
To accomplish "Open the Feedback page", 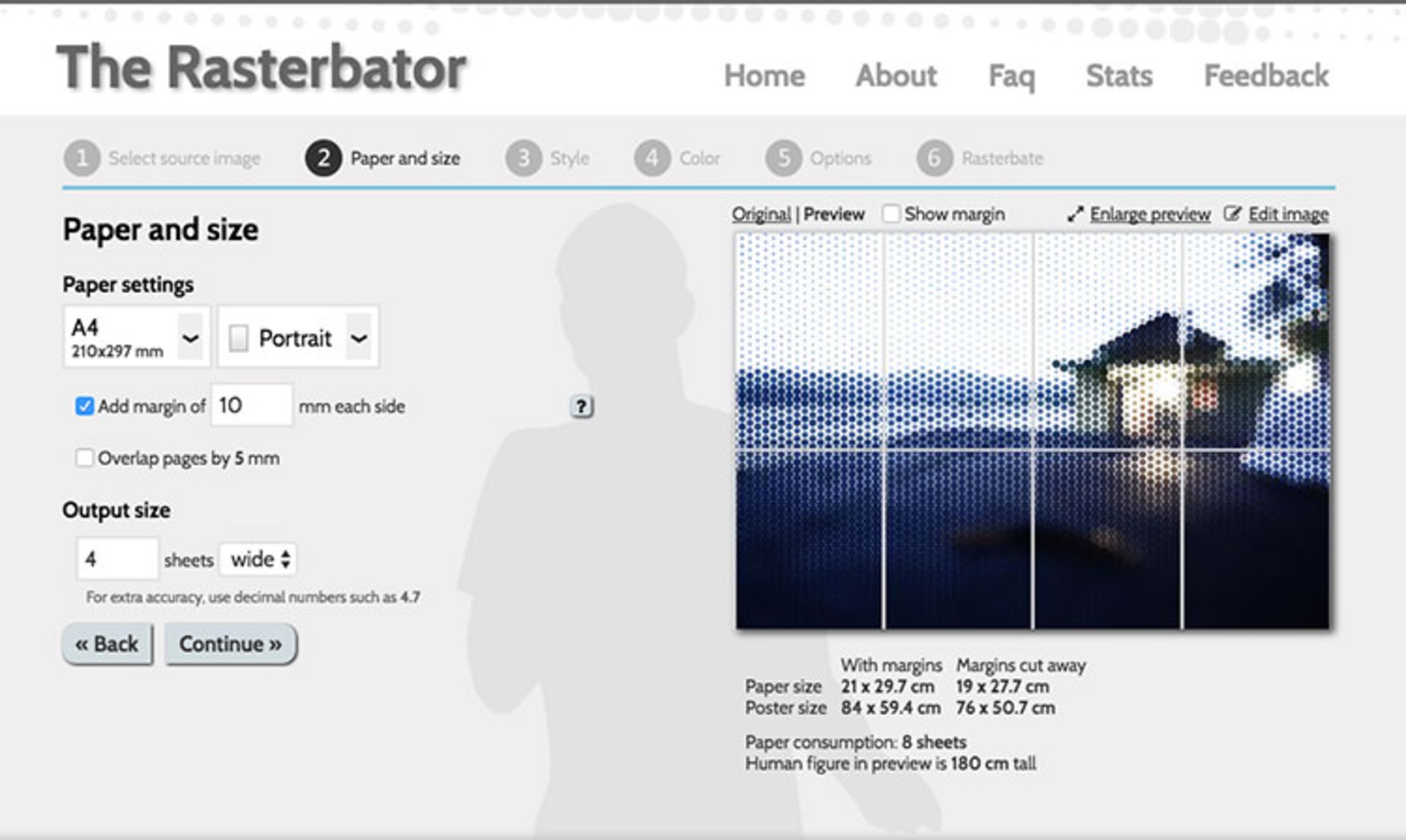I will click(x=1266, y=75).
